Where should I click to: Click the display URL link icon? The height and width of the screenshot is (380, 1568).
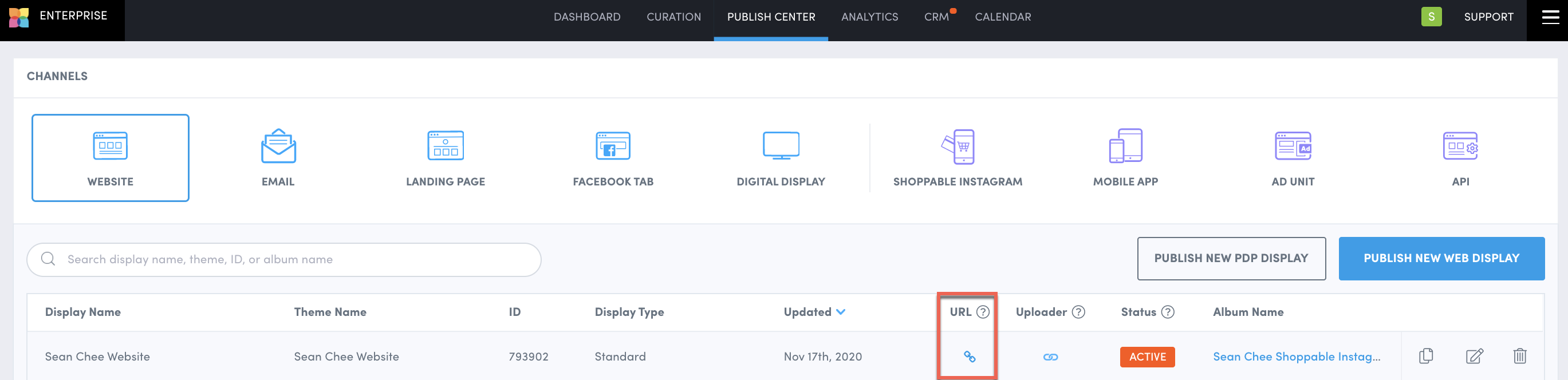pyautogui.click(x=970, y=357)
